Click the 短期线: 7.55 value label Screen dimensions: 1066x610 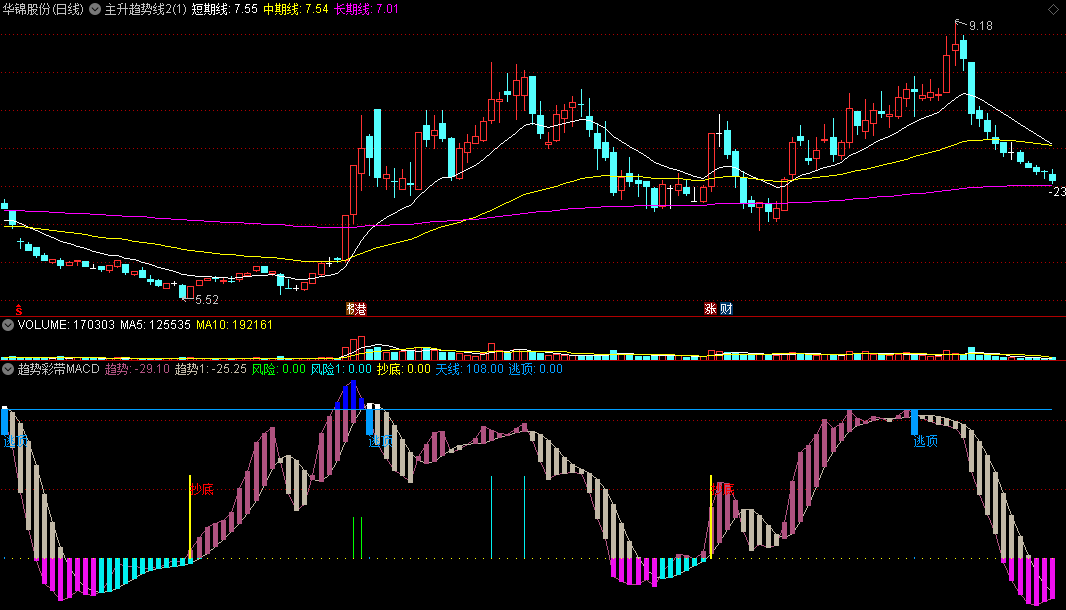point(225,10)
